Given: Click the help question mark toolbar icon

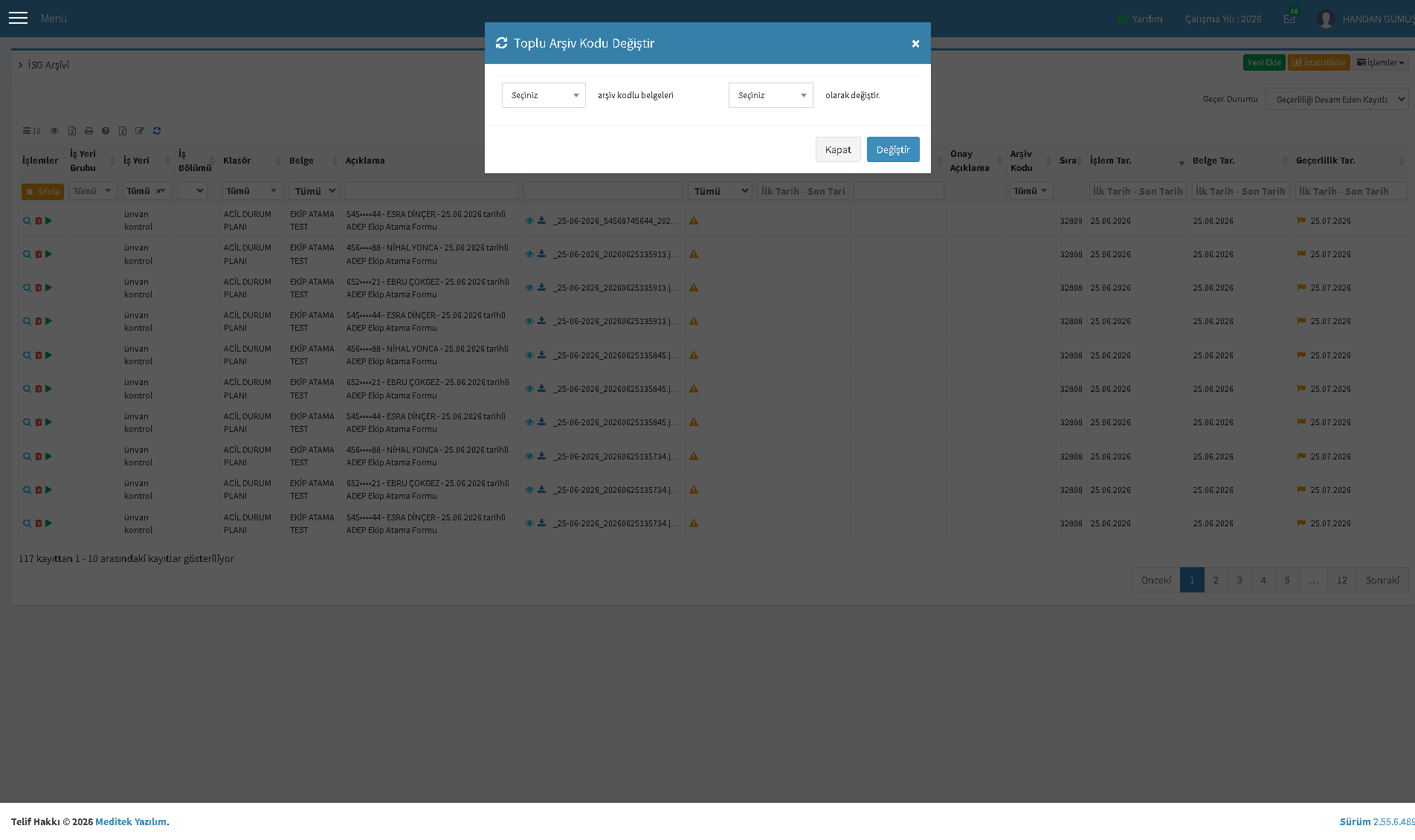Looking at the screenshot, I should tap(106, 131).
